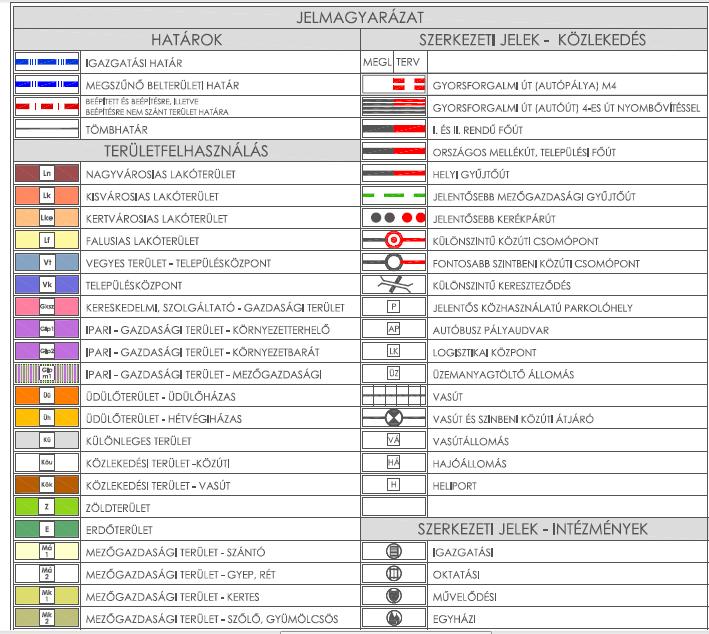Click the LK logisztikai központ symbol
The width and height of the screenshot is (709, 634).
[394, 351]
